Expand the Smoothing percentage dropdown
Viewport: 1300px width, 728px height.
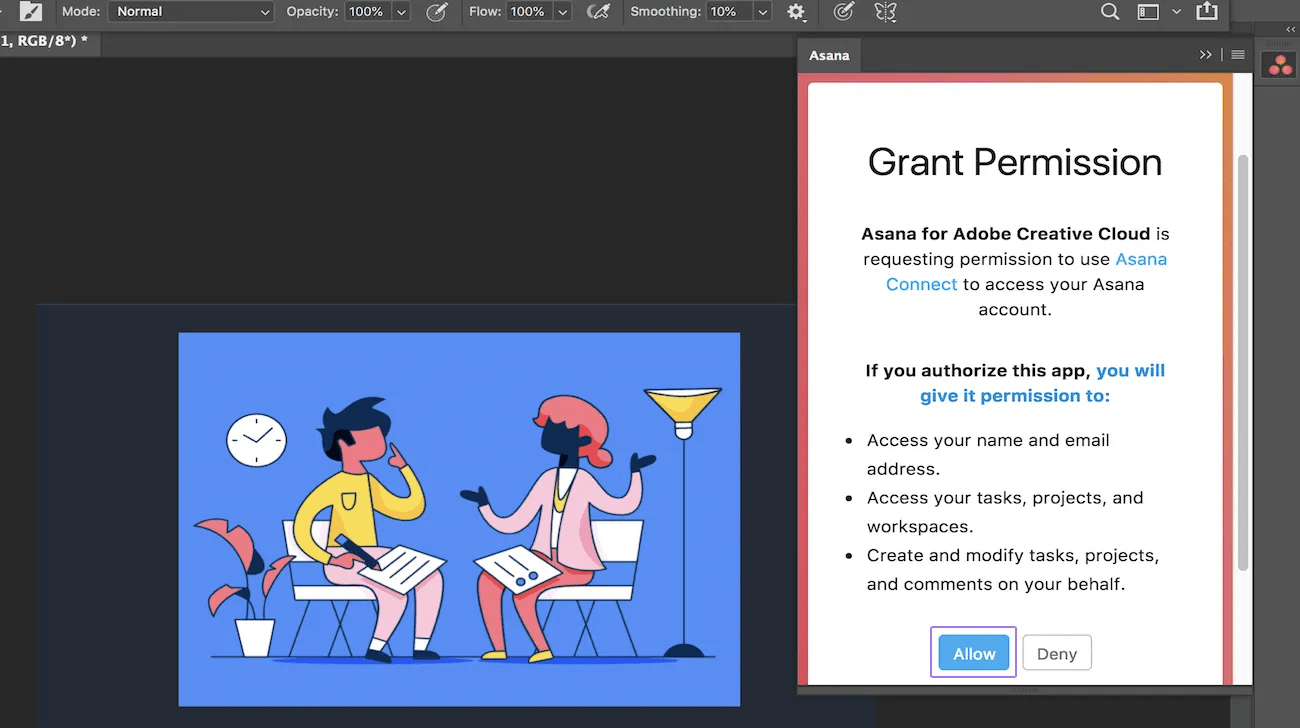[x=760, y=12]
